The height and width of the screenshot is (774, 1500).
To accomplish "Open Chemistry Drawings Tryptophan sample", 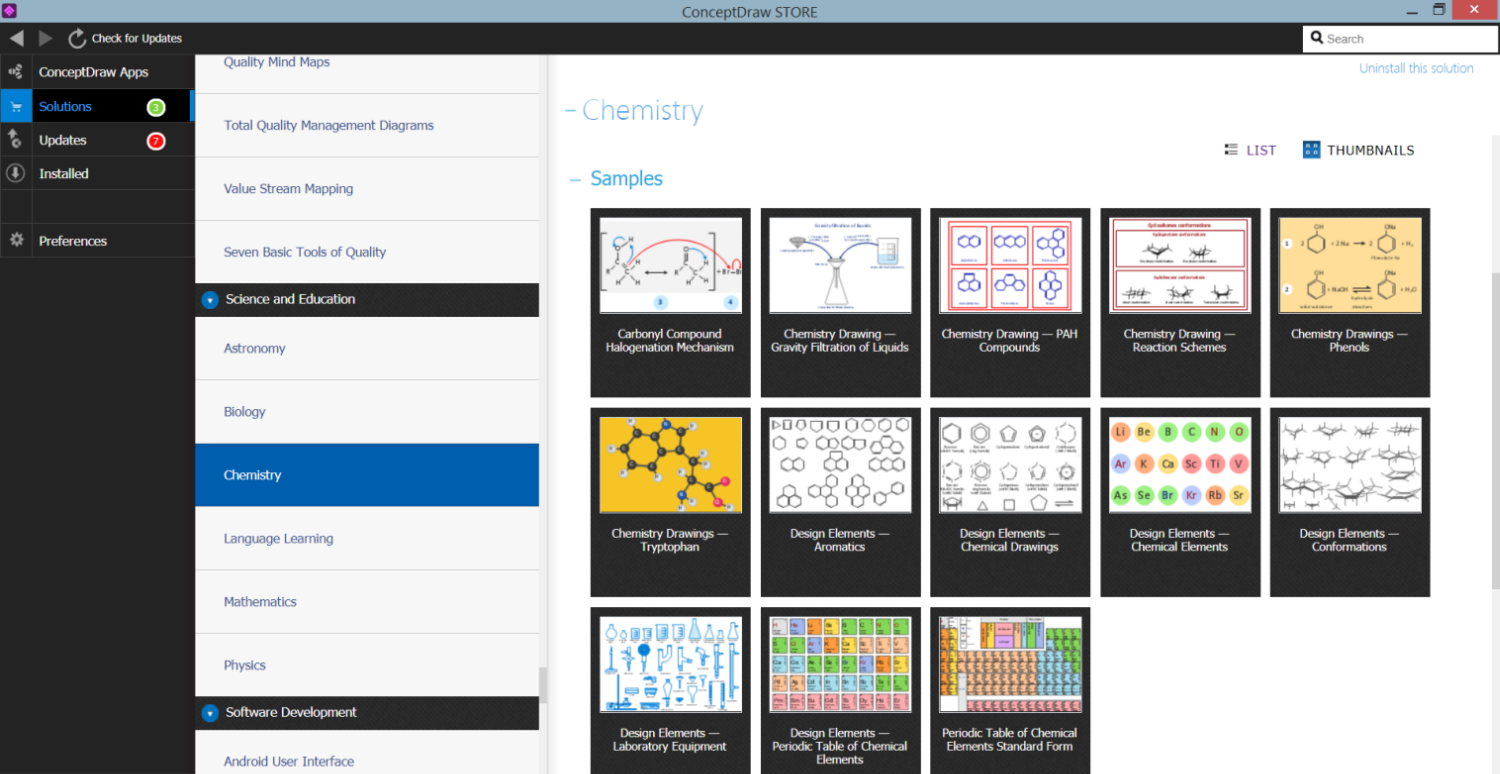I will [x=670, y=502].
